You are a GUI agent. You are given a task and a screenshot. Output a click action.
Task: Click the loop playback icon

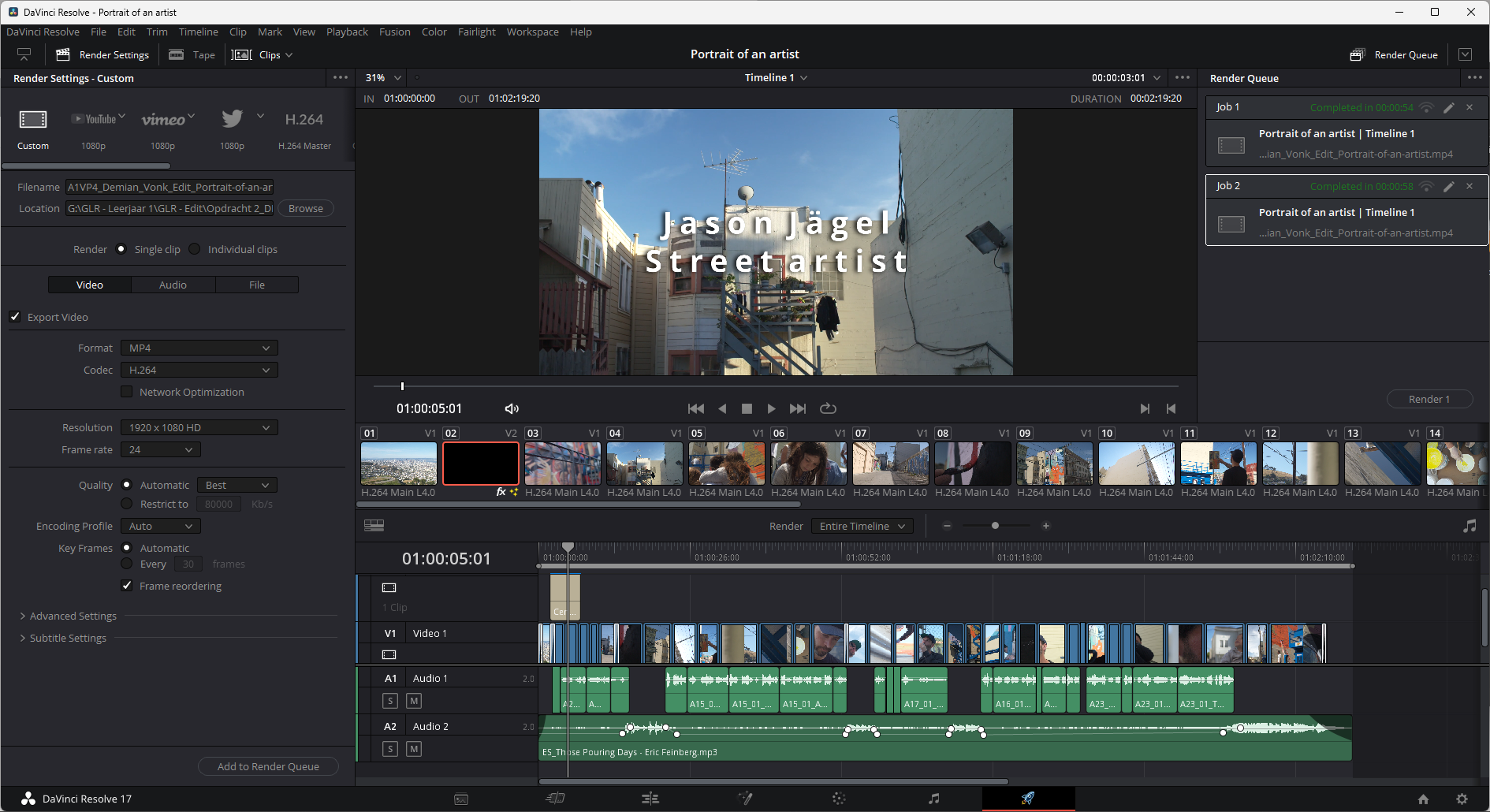coord(828,408)
